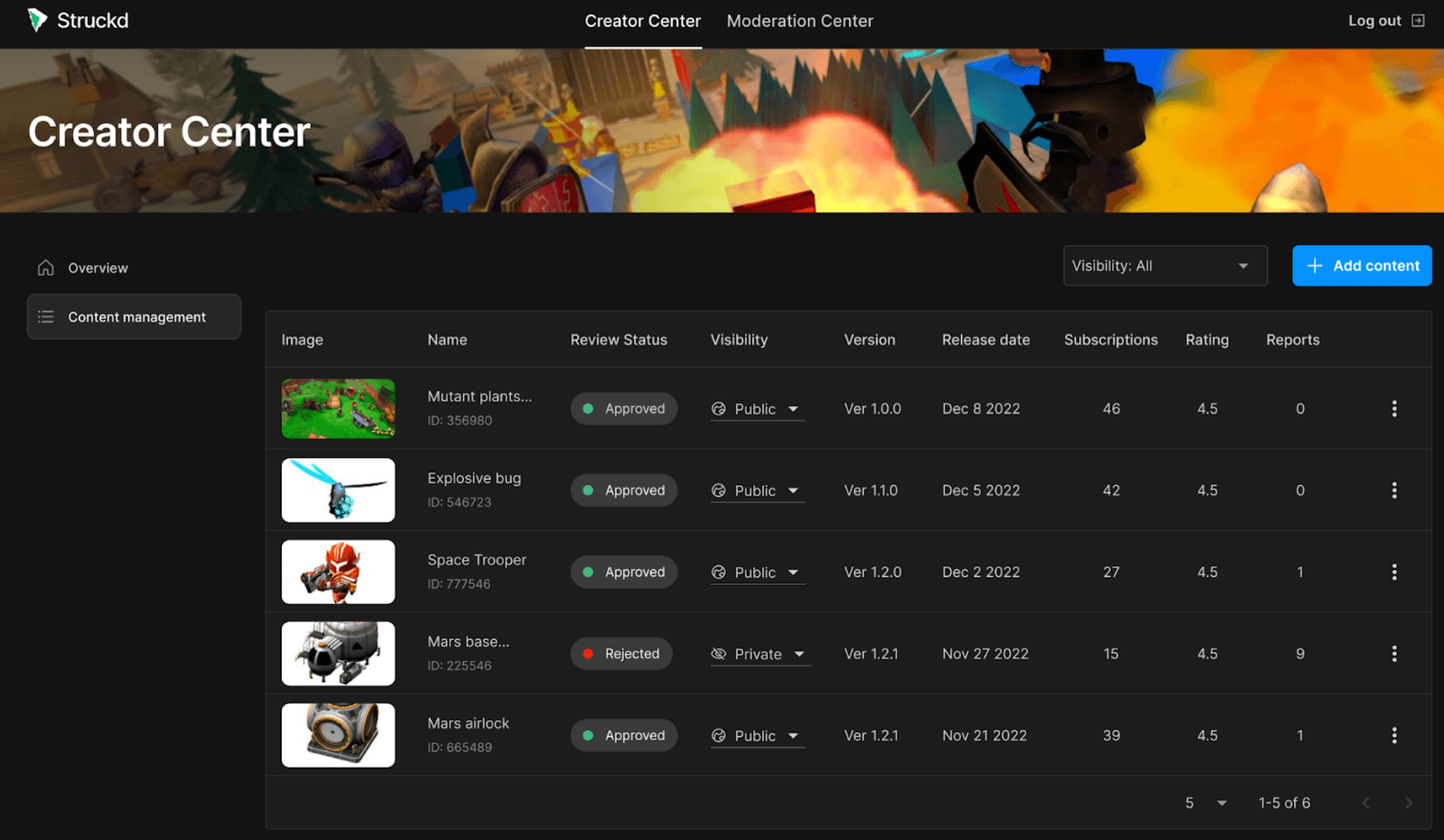Click the Content management list icon

[x=46, y=317]
